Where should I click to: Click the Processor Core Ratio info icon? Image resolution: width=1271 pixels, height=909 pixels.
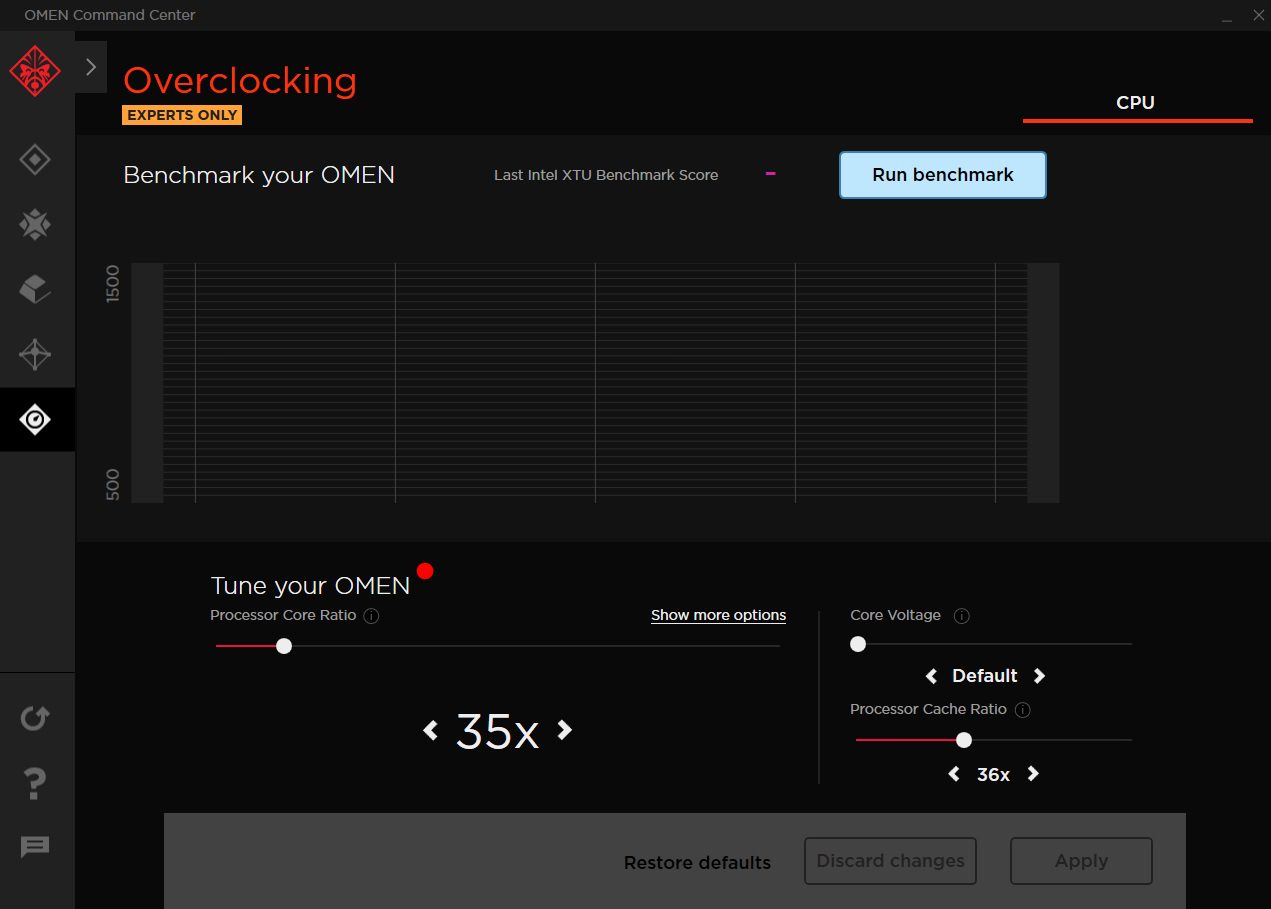click(371, 616)
